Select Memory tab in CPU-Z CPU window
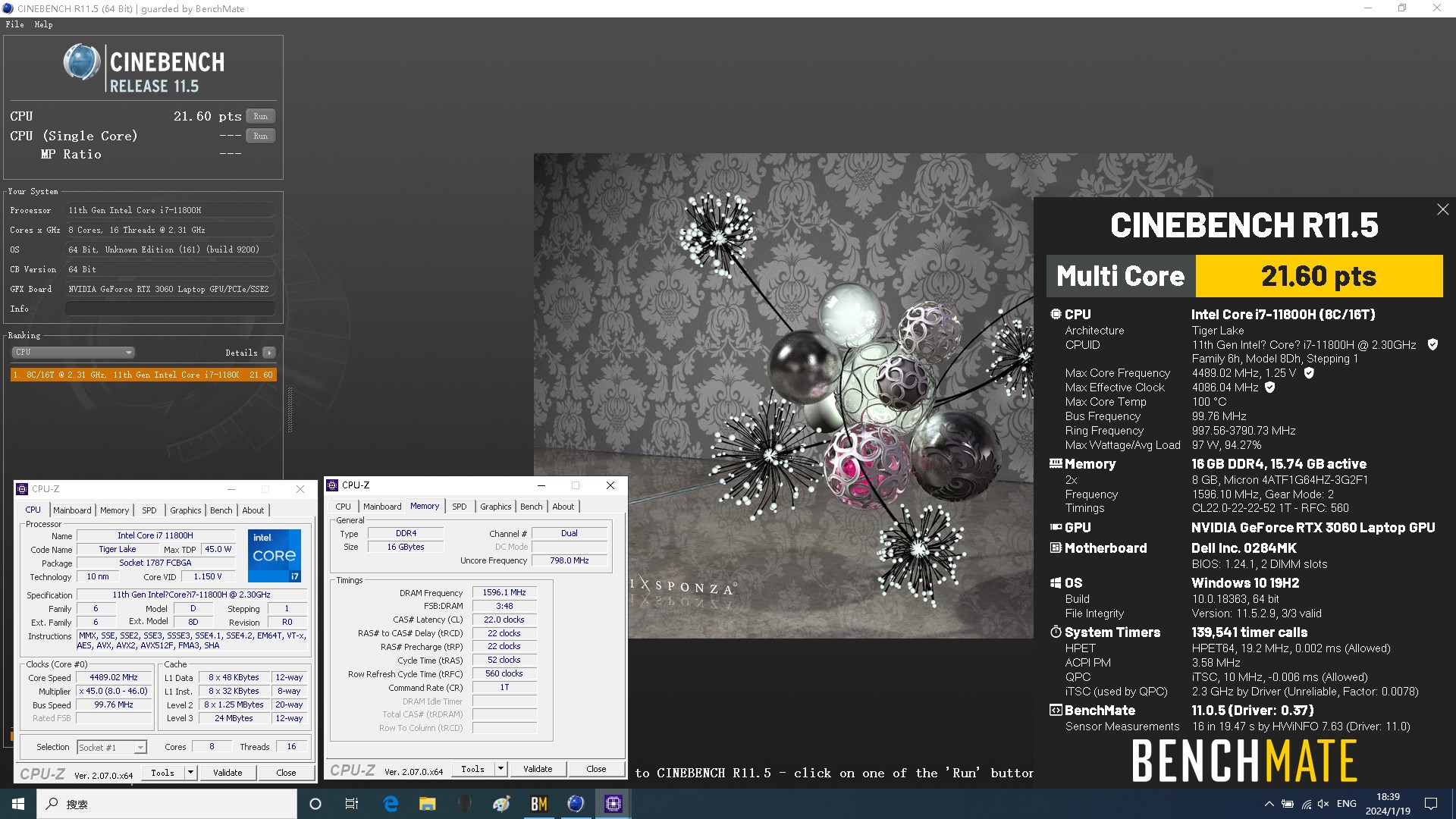Screen dimensions: 1456x819 coord(115,510)
